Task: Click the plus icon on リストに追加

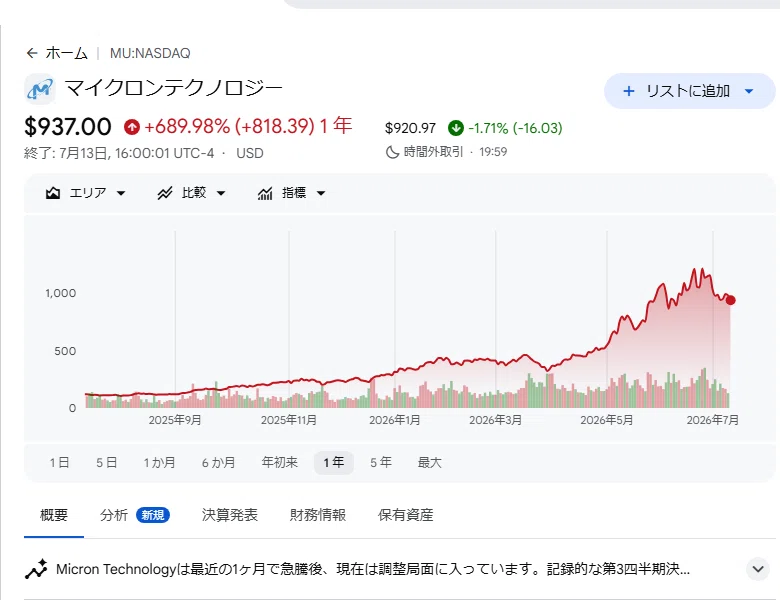Action: coord(629,91)
